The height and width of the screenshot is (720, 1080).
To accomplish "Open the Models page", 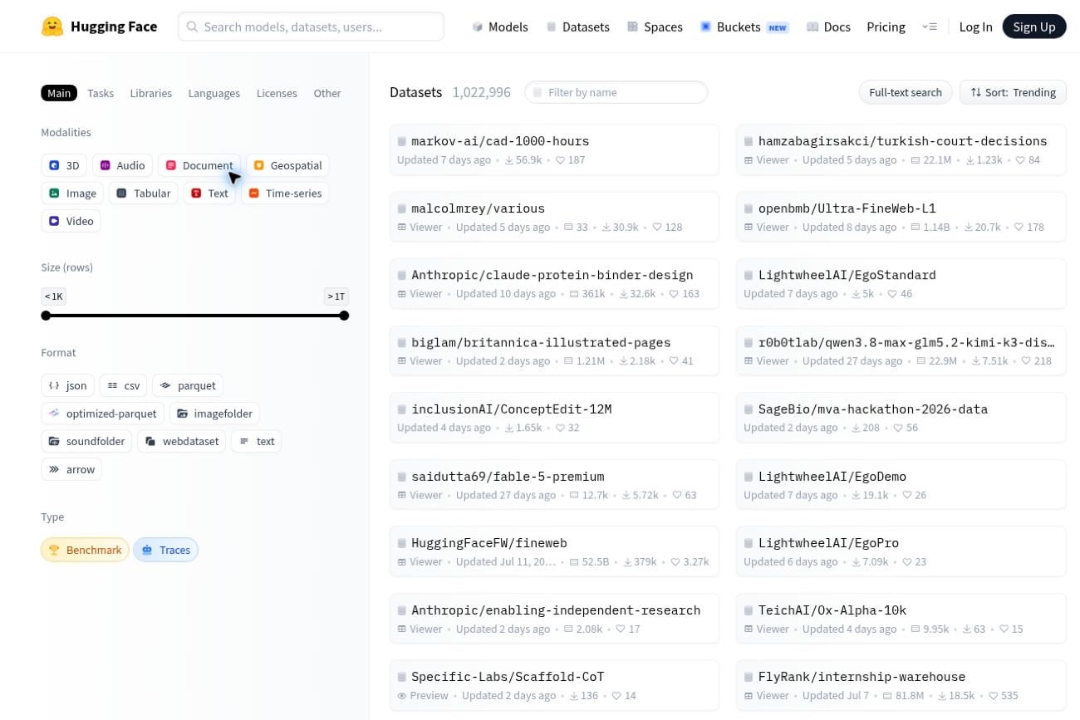I will click(x=500, y=27).
